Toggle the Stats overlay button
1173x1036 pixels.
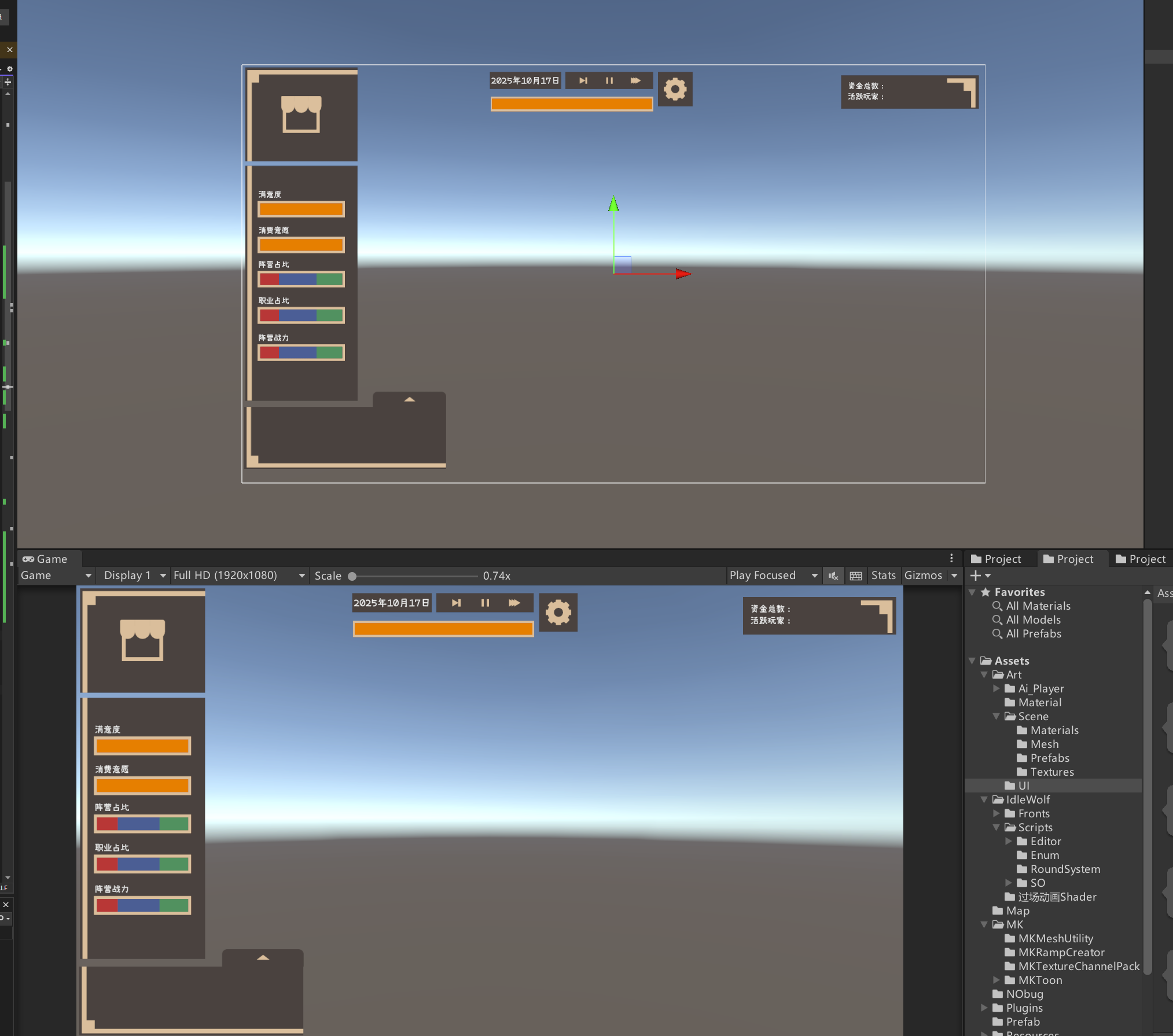[882, 576]
